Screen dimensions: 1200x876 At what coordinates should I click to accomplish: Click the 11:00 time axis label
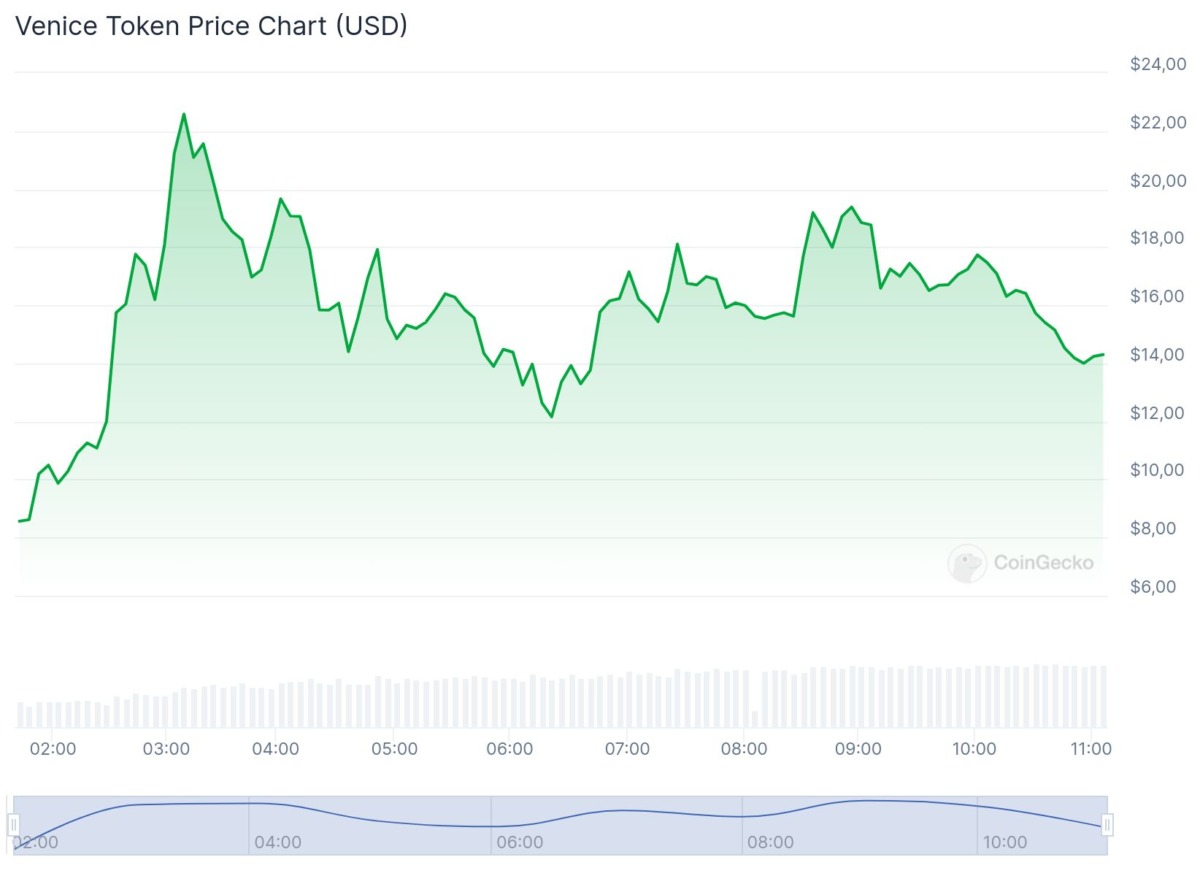[x=1090, y=748]
